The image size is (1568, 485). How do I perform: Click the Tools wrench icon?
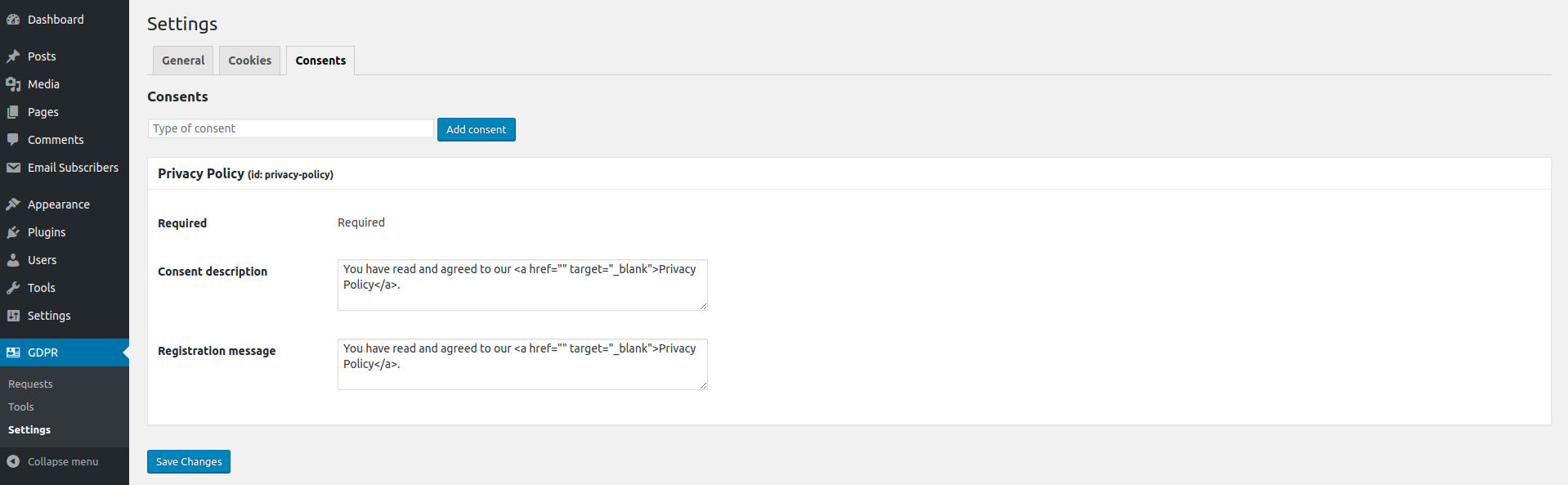click(13, 288)
